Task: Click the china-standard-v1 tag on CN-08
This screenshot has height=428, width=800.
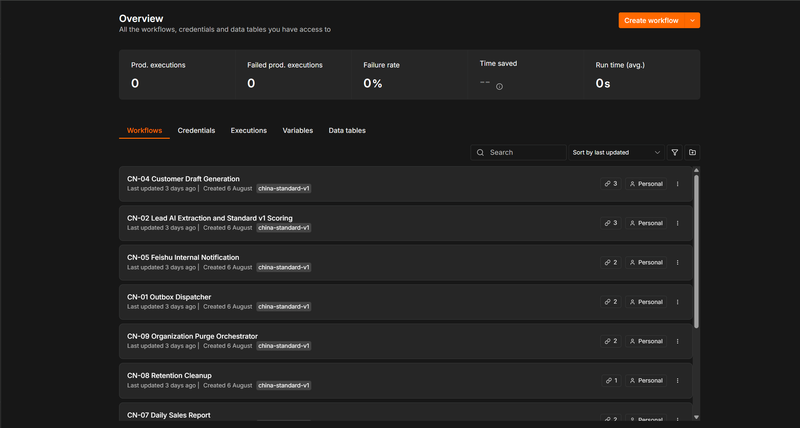Action: pos(284,386)
